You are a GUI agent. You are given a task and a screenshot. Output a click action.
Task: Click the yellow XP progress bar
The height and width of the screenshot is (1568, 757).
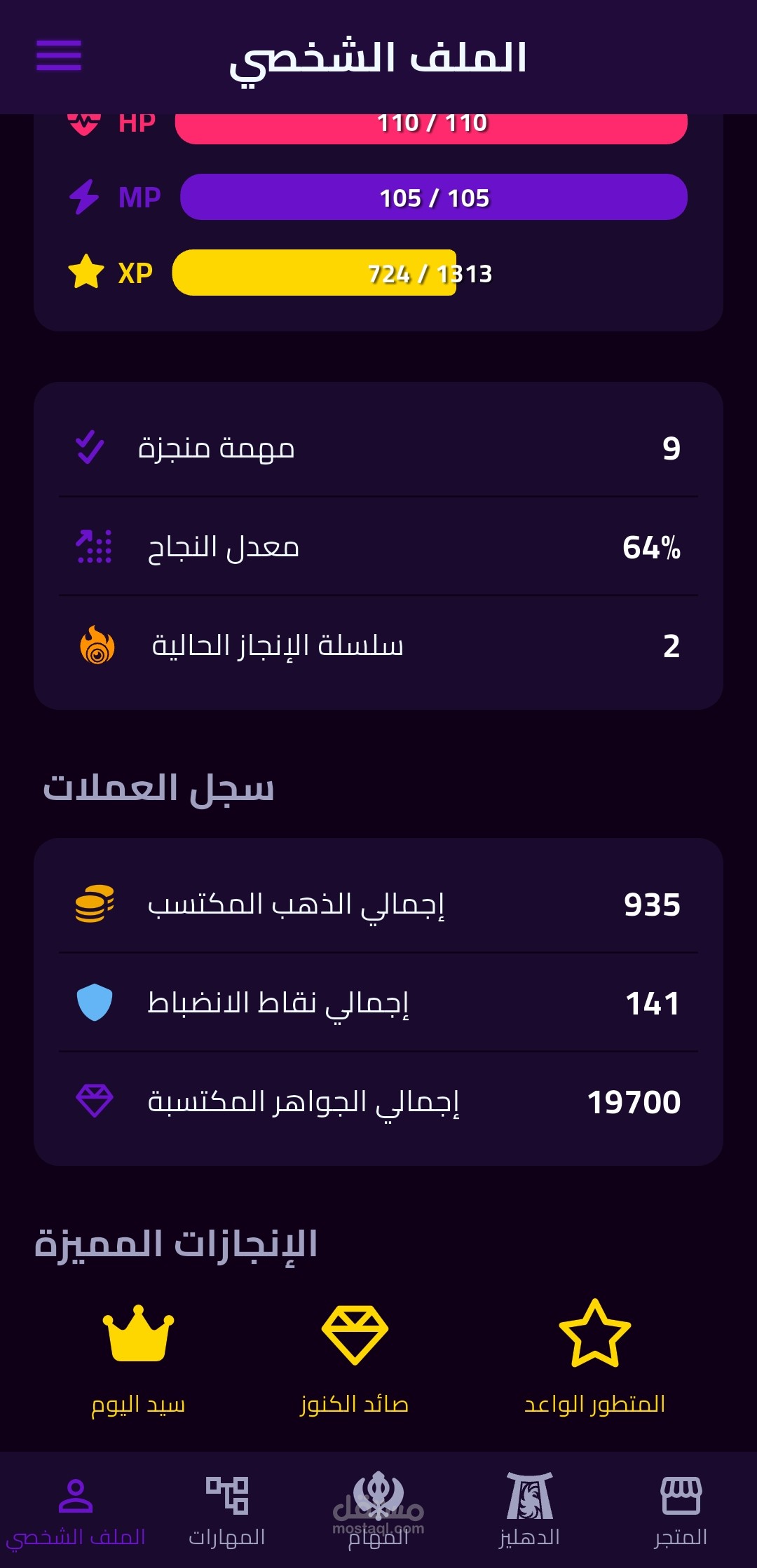[314, 273]
